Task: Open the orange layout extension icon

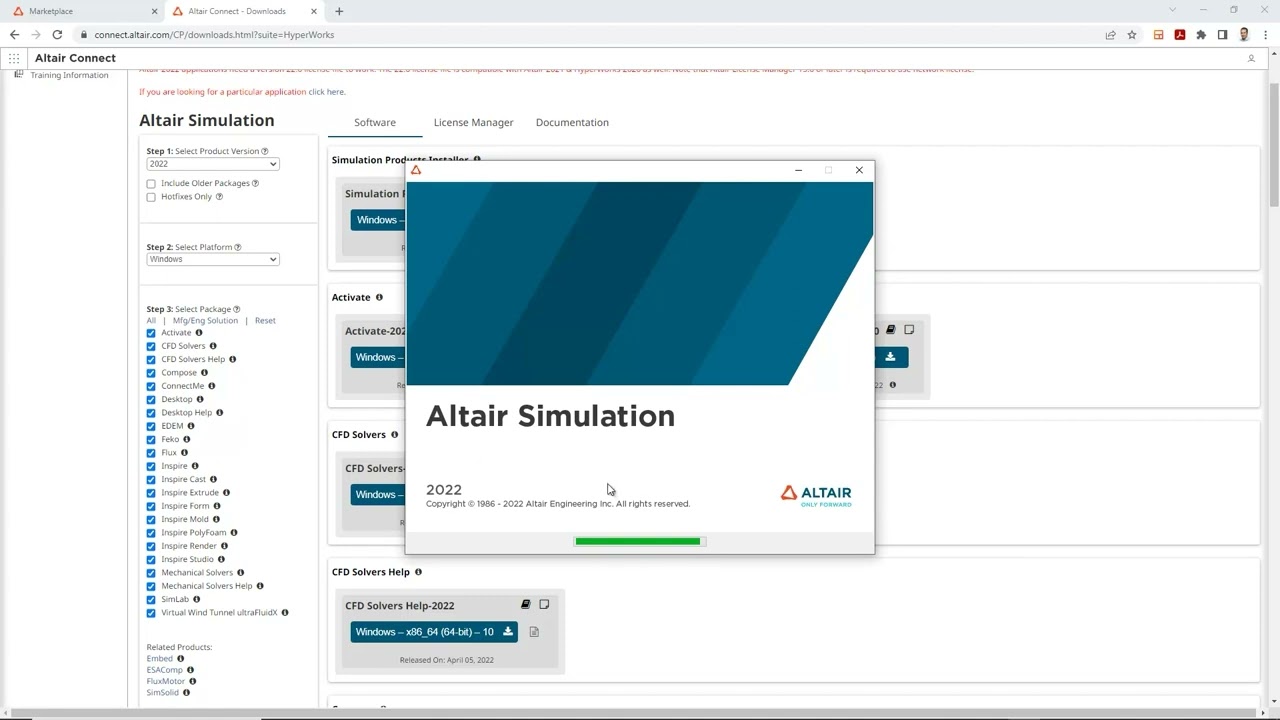Action: click(x=1158, y=34)
